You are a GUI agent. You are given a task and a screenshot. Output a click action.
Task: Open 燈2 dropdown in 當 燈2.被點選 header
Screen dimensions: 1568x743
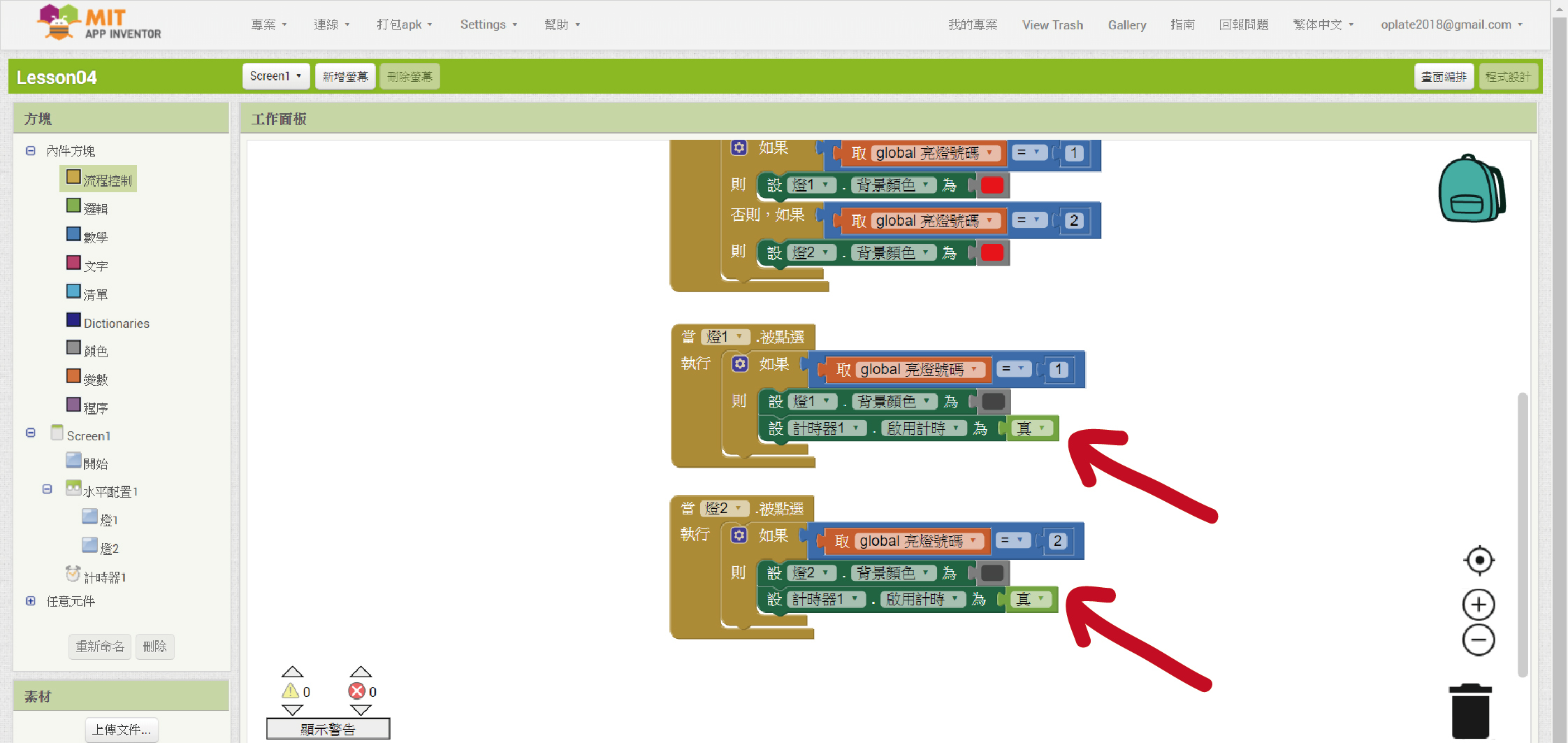click(724, 508)
